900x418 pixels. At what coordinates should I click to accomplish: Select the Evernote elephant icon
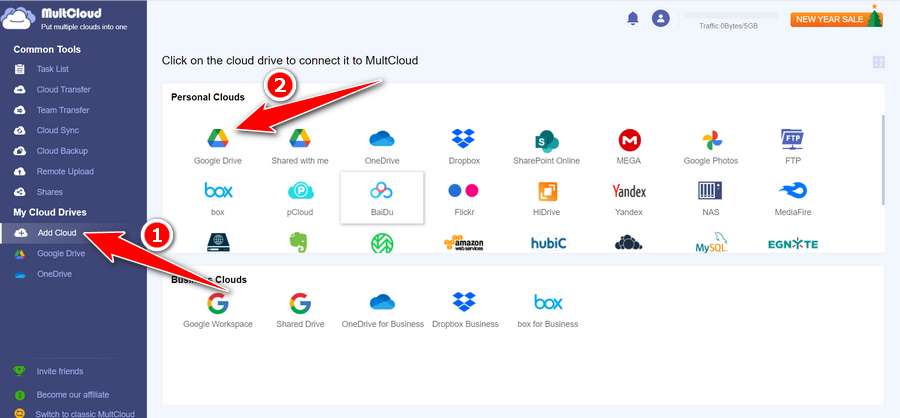point(299,243)
